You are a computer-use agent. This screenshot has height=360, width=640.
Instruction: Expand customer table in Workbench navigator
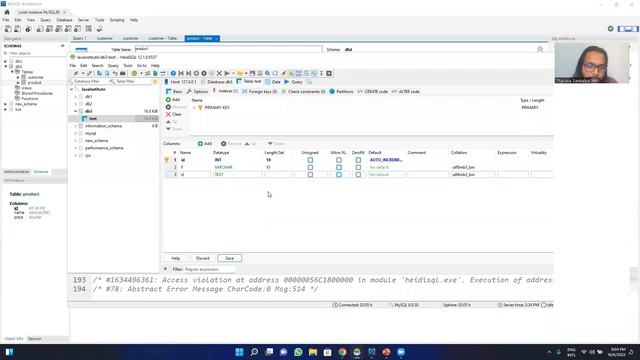(x=18, y=77)
